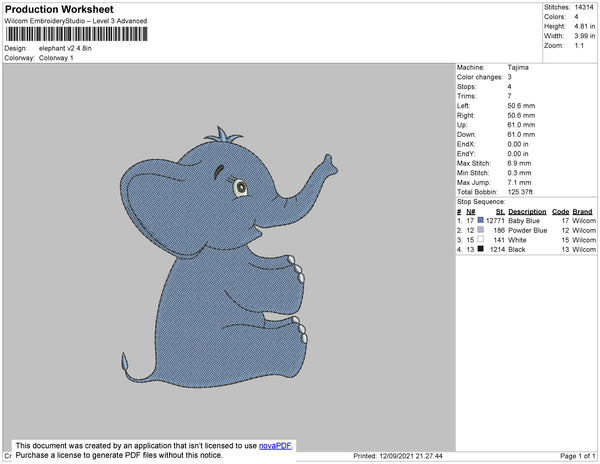Click the Brand column header
The width and height of the screenshot is (600, 464).
pyautogui.click(x=584, y=212)
